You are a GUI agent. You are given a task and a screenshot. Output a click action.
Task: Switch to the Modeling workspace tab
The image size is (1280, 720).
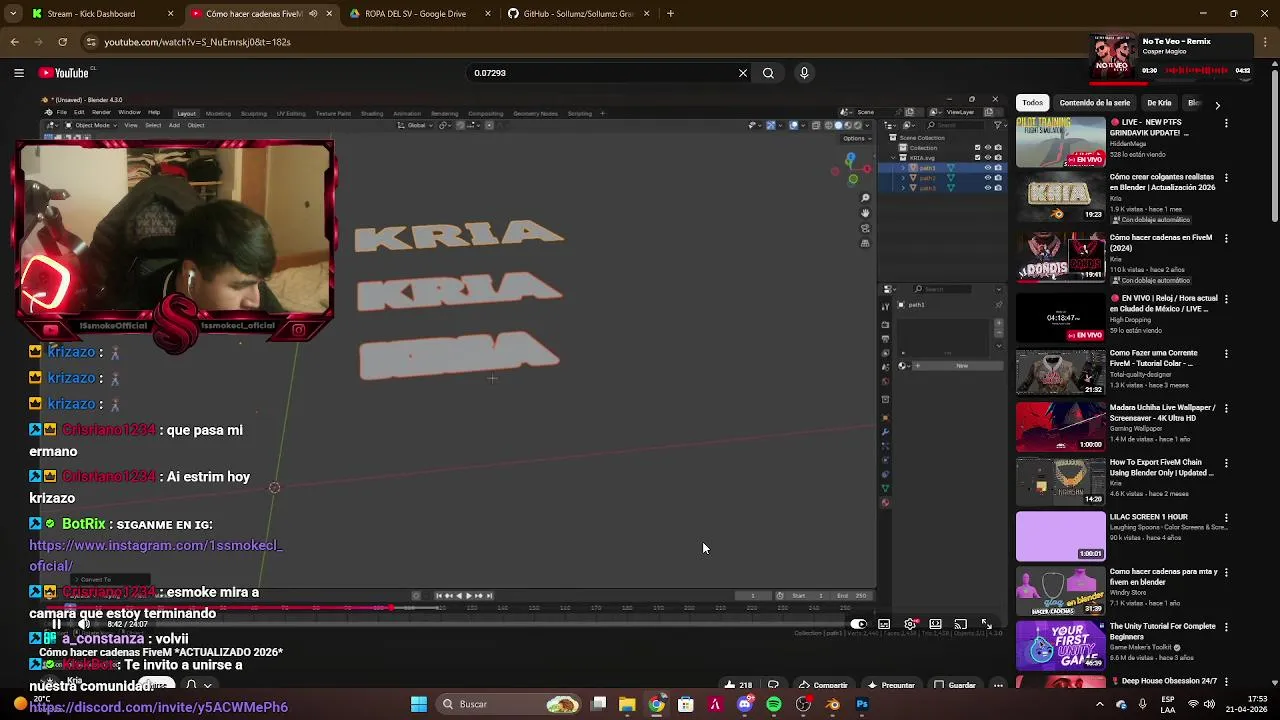(217, 113)
